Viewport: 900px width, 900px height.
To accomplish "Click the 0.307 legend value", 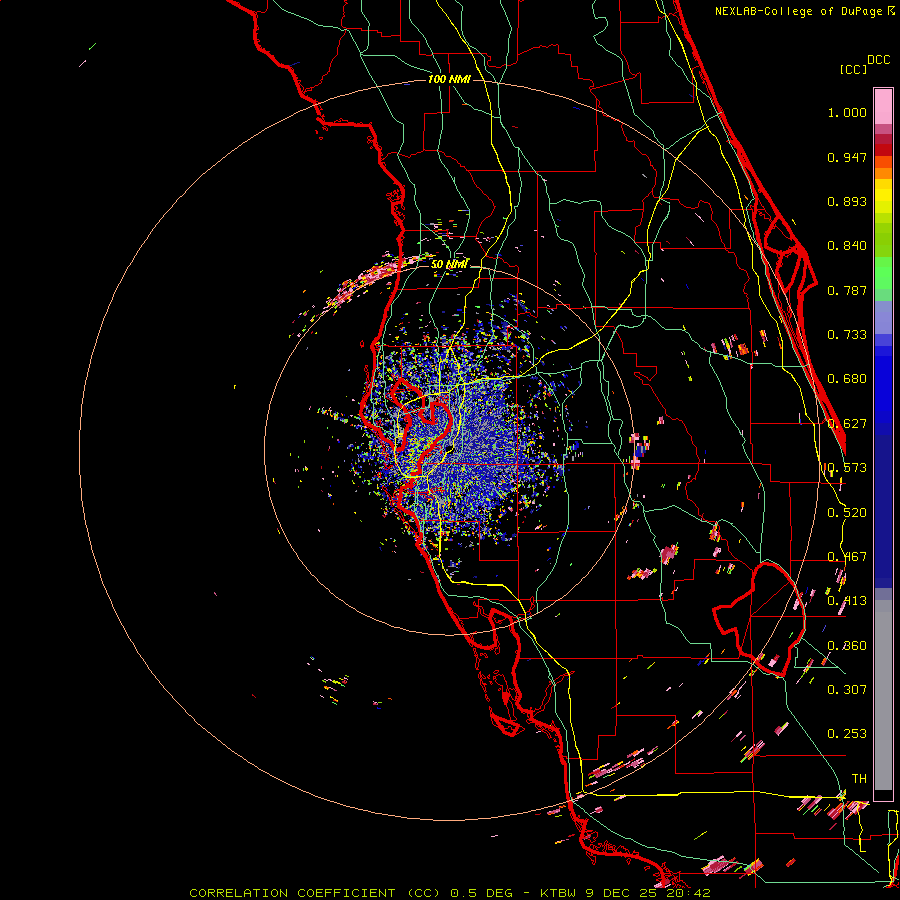I will (x=847, y=689).
